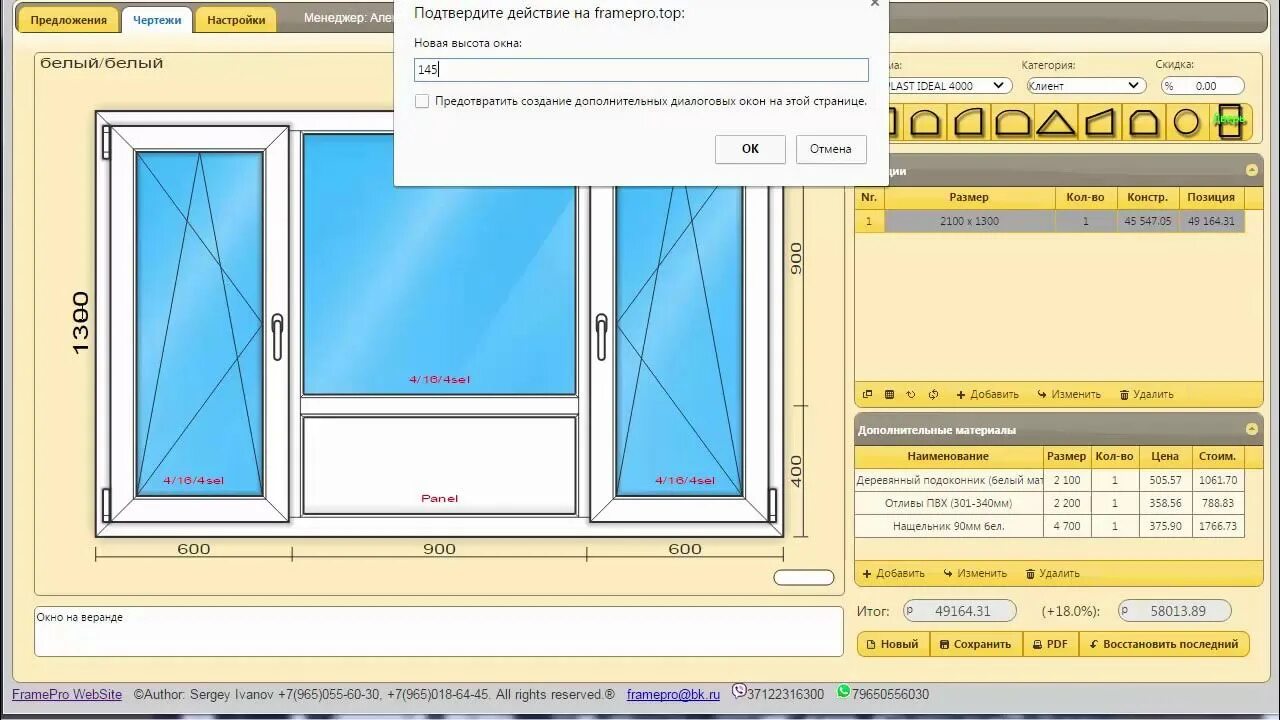The width and height of the screenshot is (1280, 720).
Task: Select the quarter-arch window shape
Action: pyautogui.click(x=968, y=123)
